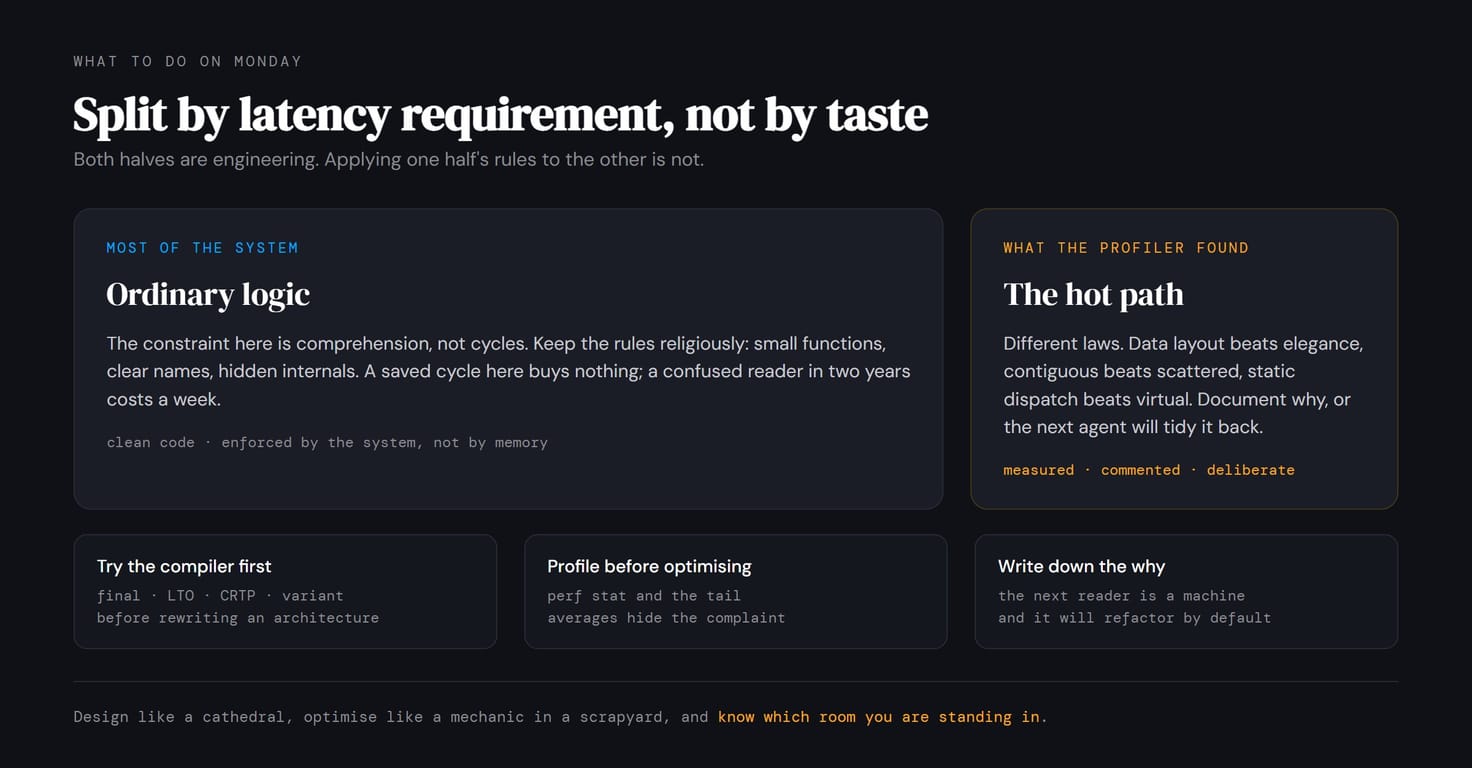Click the paragraph starting "The constraint here is comprehension"
1472x768 pixels.
pos(508,371)
